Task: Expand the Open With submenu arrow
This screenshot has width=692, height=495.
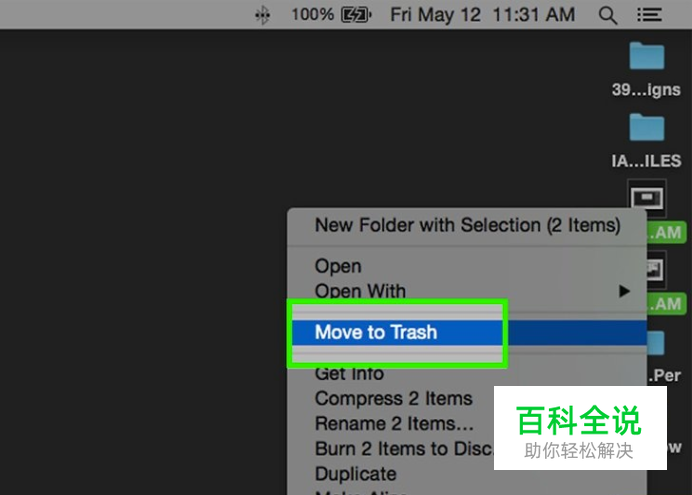Action: (624, 291)
